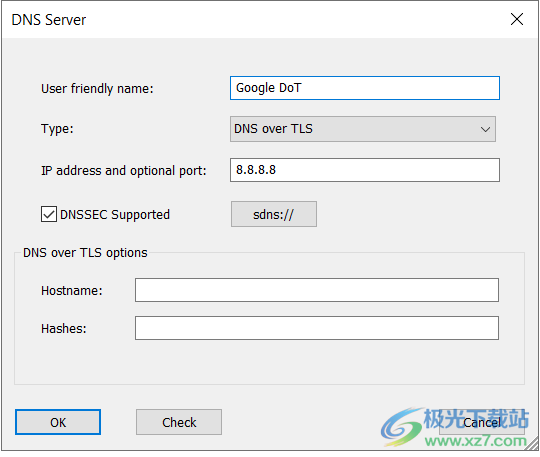Click the "Hostname:" label

point(72,291)
